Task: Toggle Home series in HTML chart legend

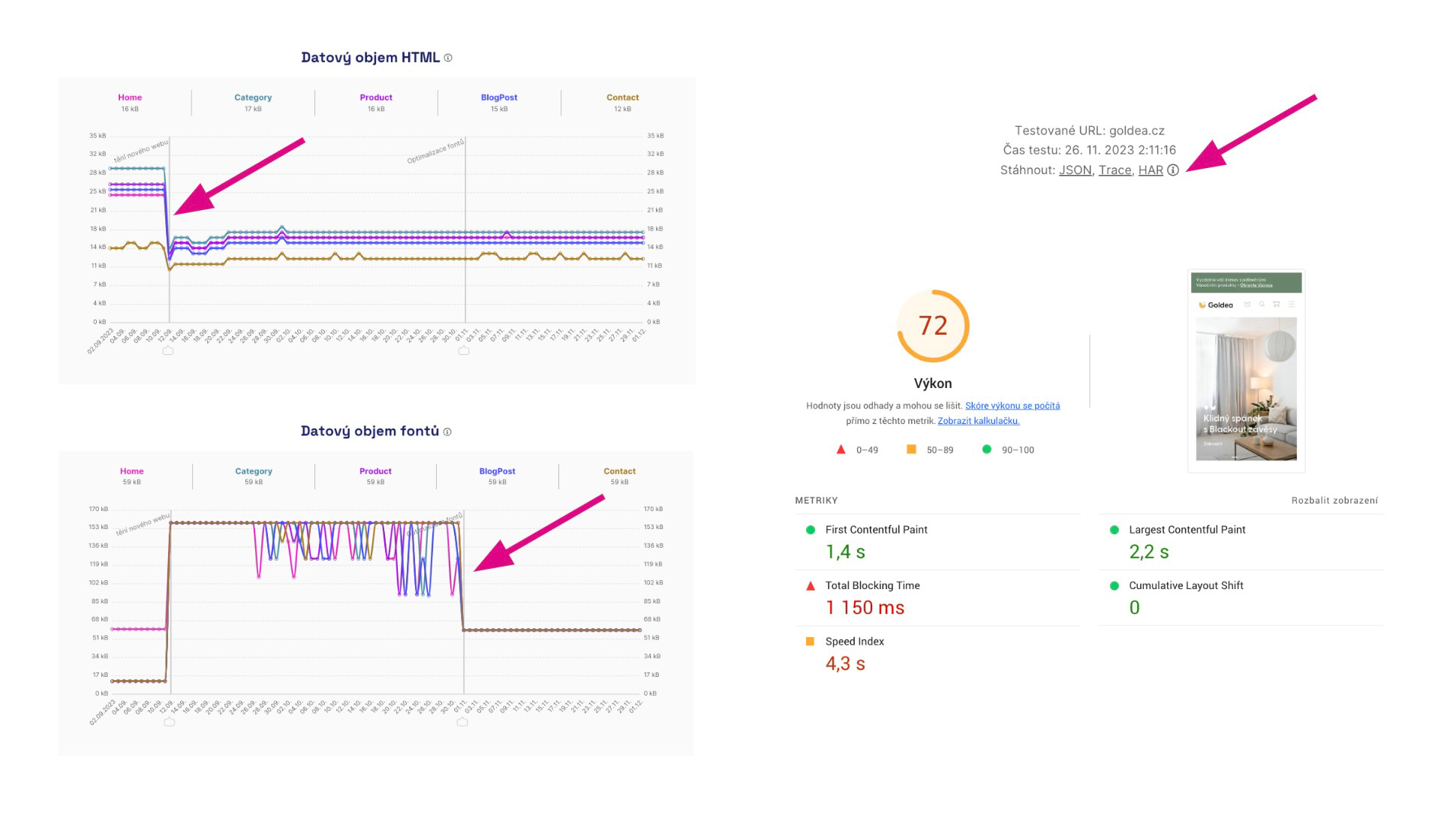Action: tap(130, 98)
